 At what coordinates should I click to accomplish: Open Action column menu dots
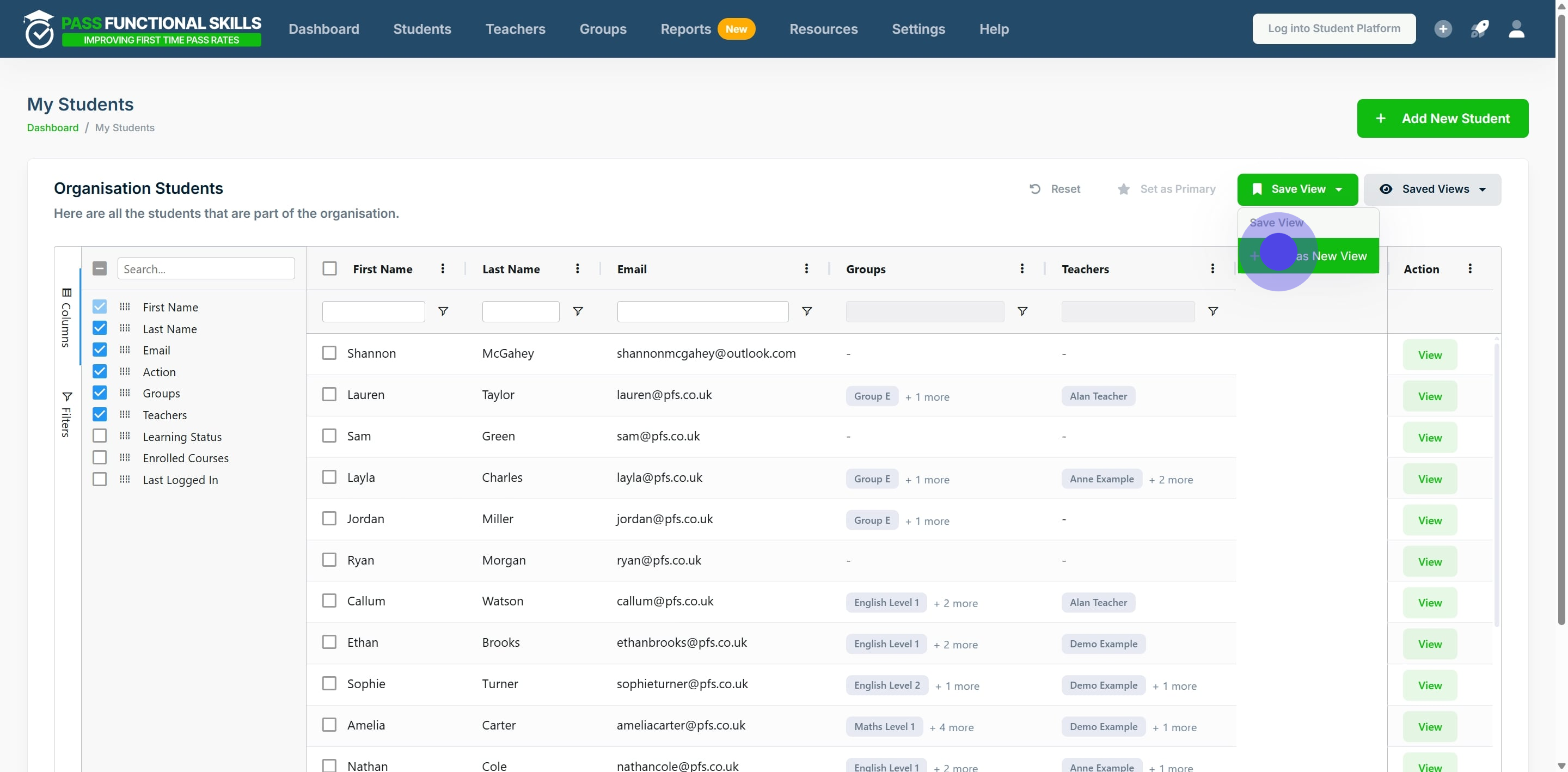coord(1470,268)
